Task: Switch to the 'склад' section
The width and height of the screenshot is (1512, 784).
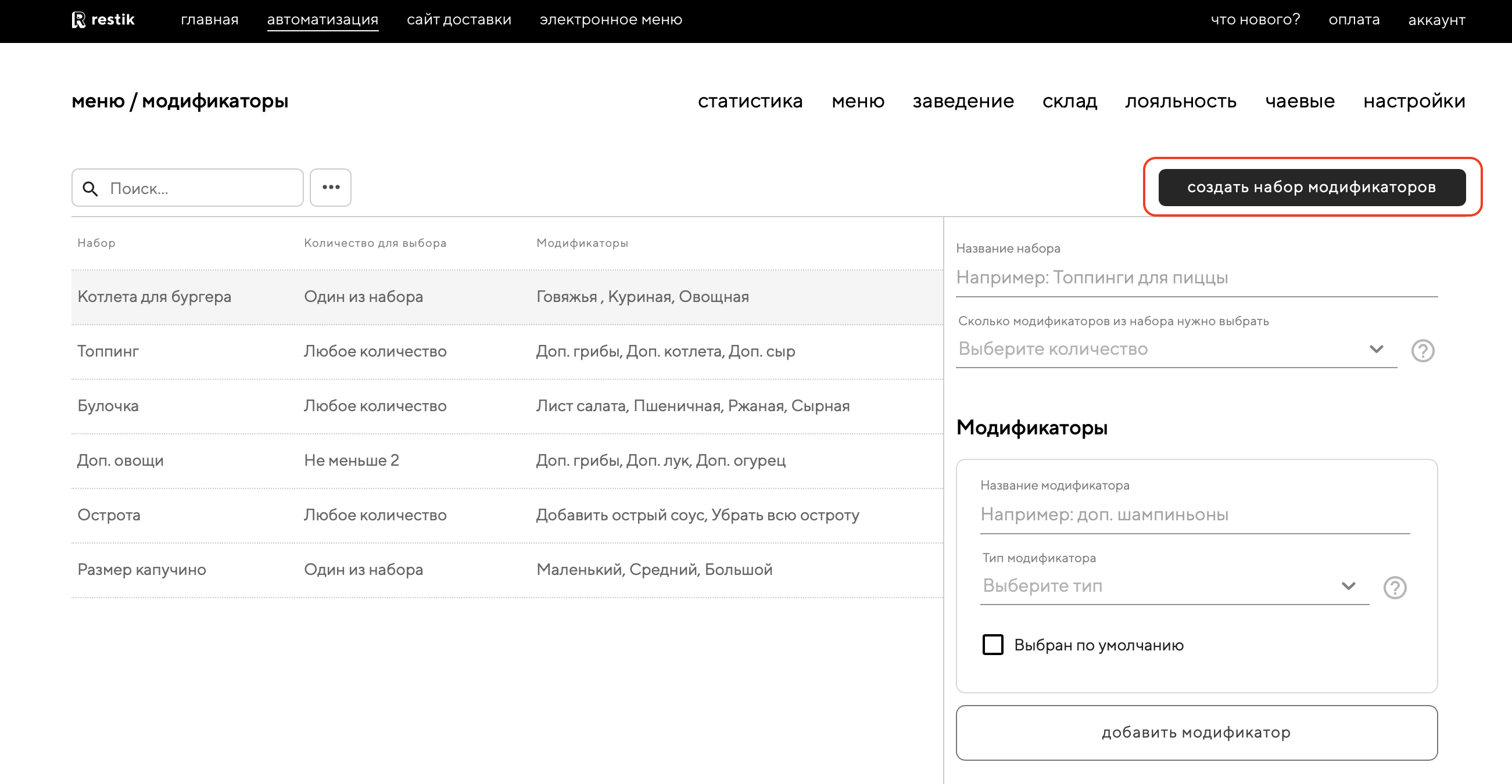Action: click(x=1069, y=101)
